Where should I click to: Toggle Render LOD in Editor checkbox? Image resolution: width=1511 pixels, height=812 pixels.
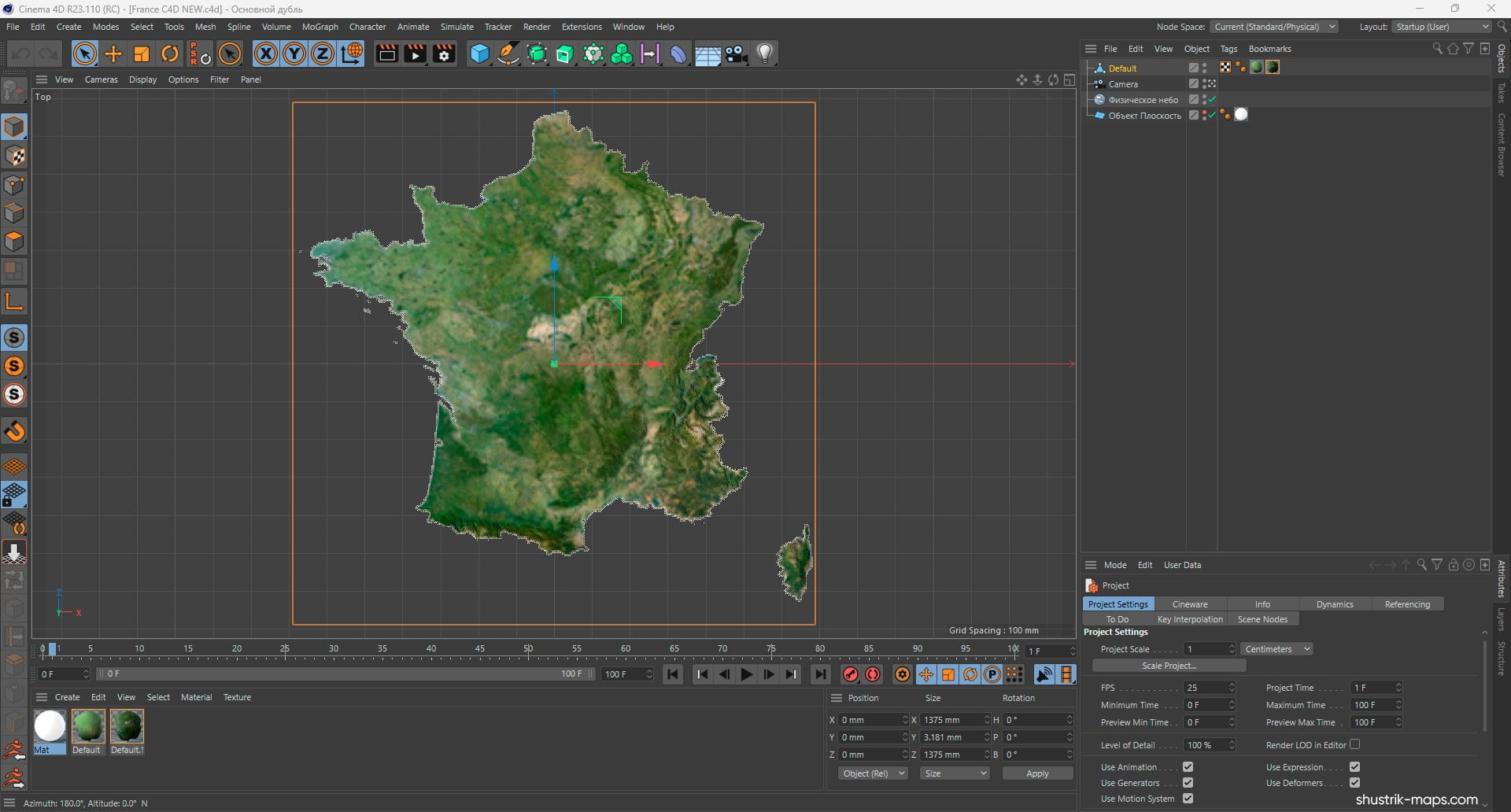pos(1354,744)
